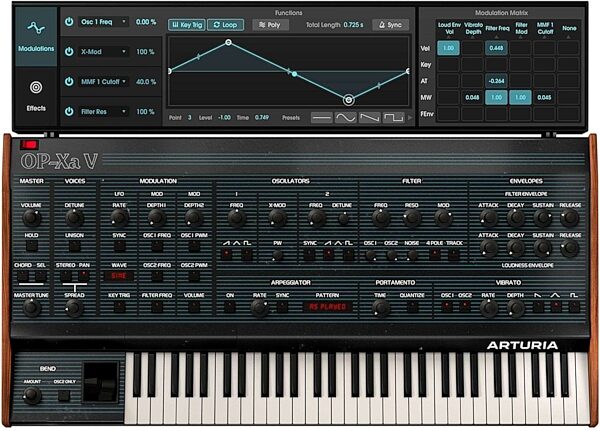Toggle the Key Trig function button
Image resolution: width=600 pixels, height=431 pixels.
pyautogui.click(x=187, y=25)
